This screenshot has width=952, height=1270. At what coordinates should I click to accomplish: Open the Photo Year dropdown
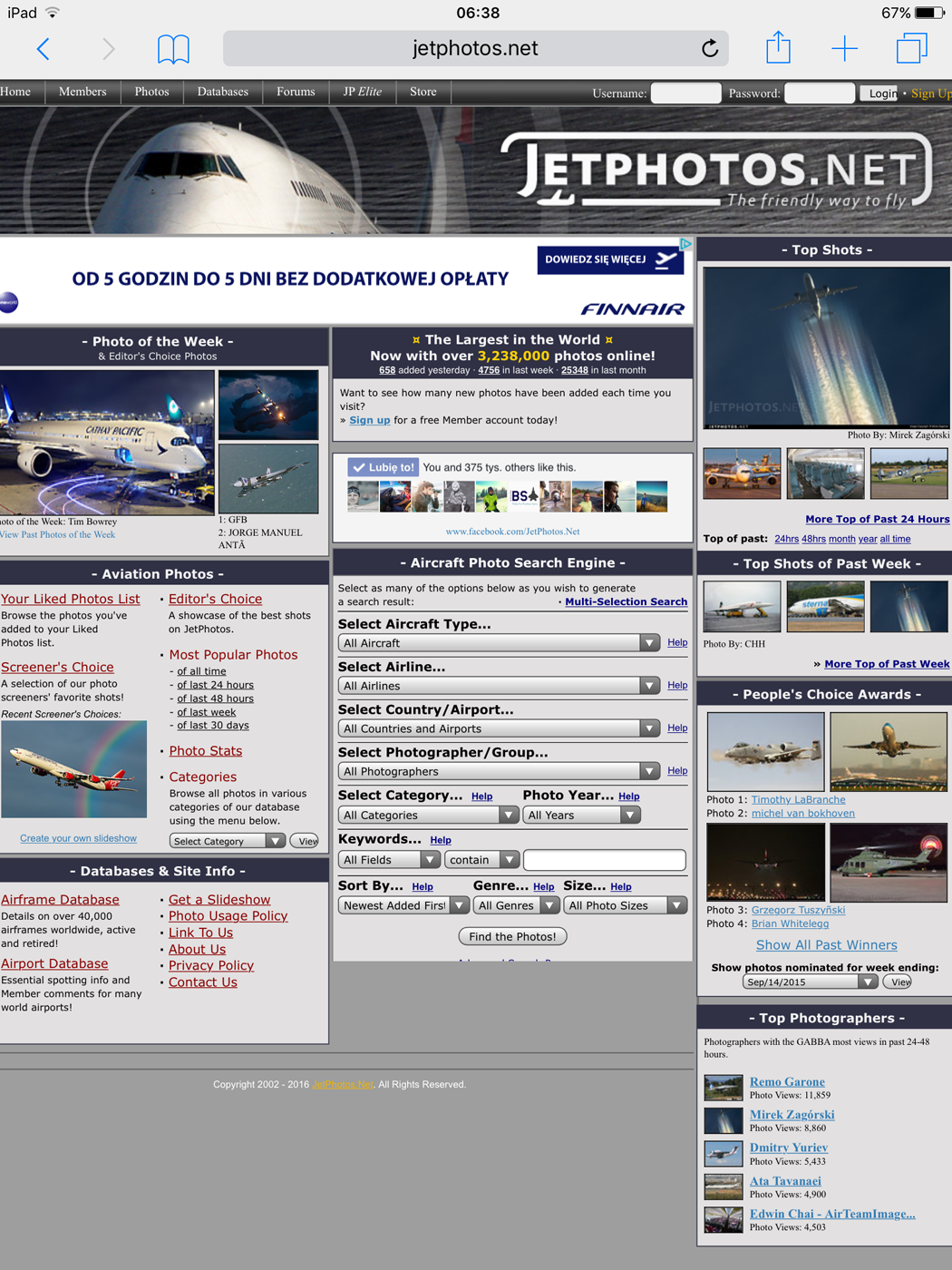pos(581,816)
